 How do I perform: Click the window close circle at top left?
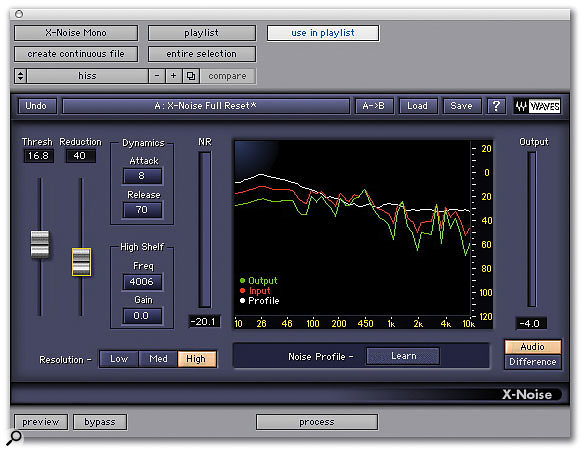[x=19, y=14]
